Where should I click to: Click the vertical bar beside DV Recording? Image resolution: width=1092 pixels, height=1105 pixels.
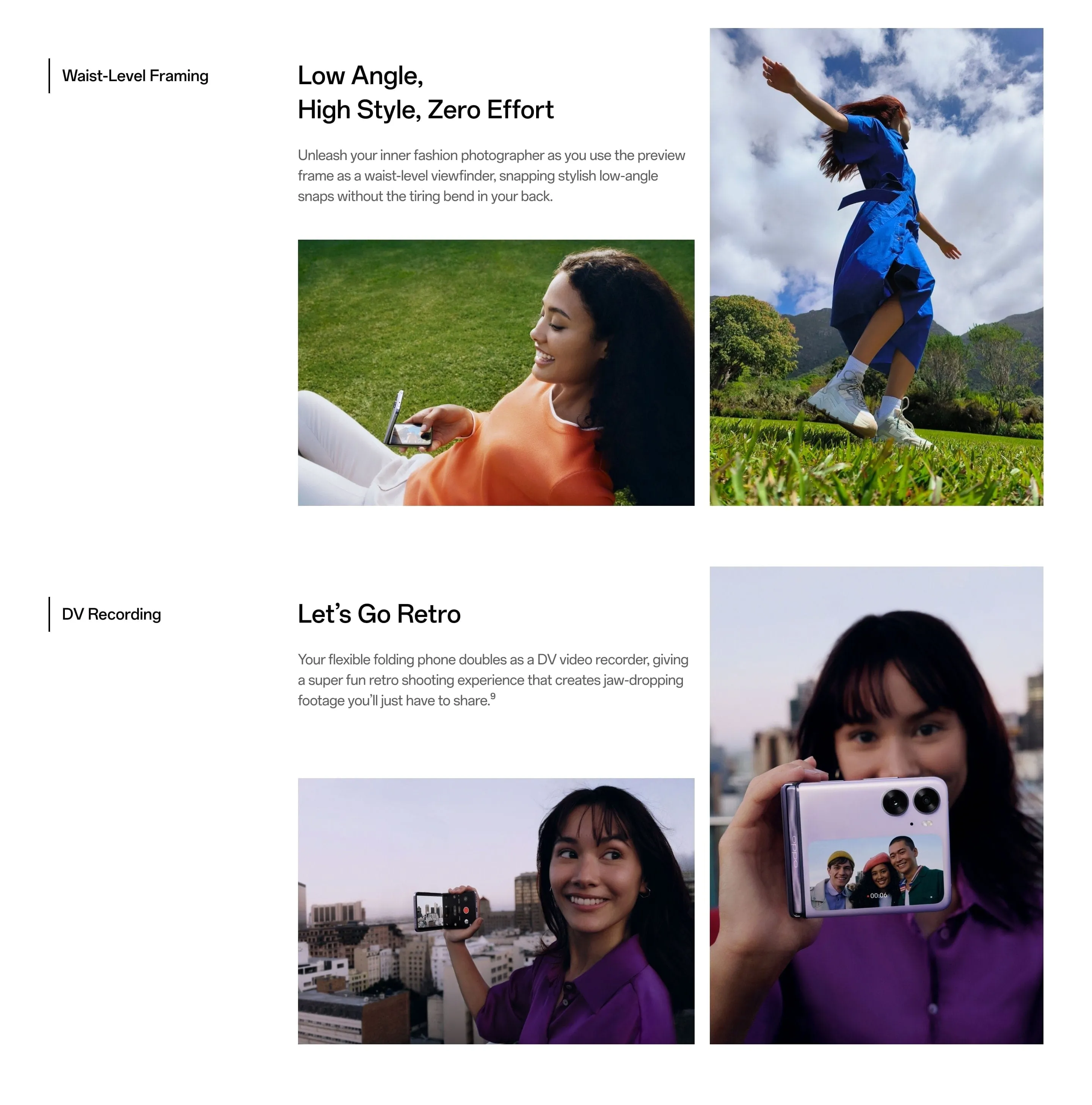(49, 614)
